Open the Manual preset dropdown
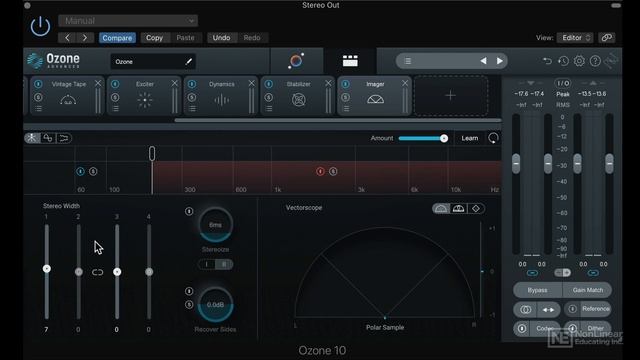 pos(128,21)
